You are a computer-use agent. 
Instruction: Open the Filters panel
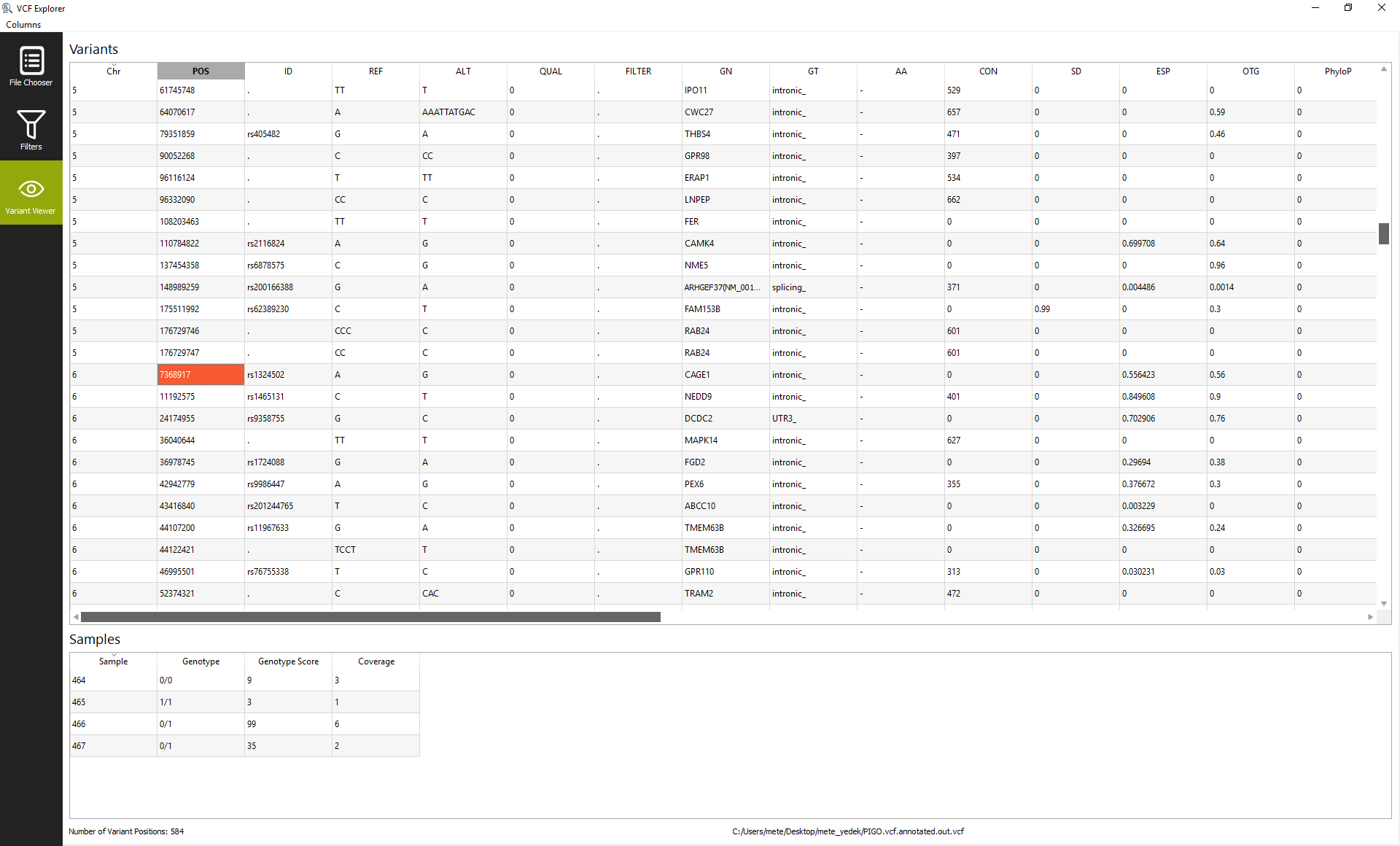31,130
